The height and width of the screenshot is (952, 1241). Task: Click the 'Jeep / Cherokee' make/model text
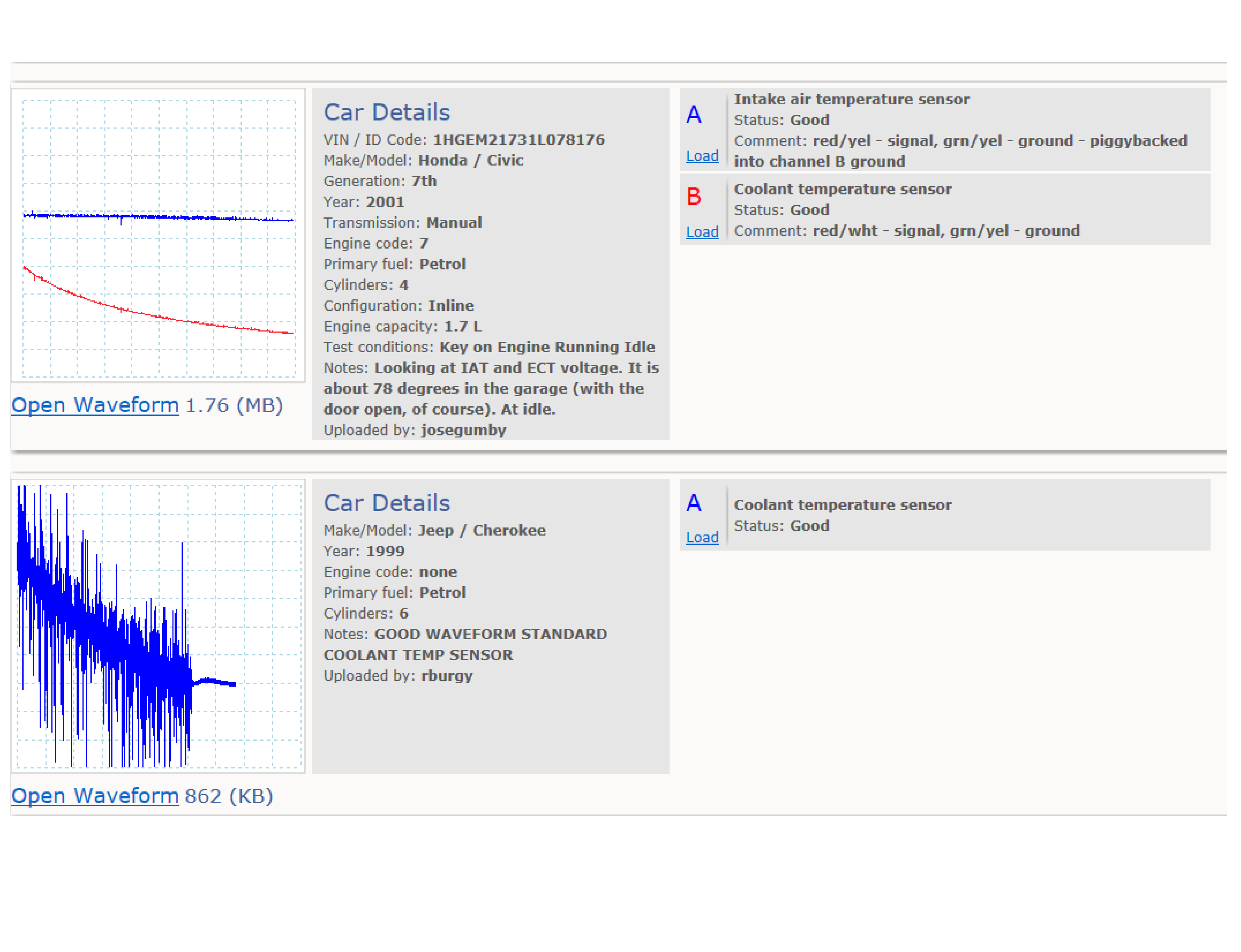(482, 531)
